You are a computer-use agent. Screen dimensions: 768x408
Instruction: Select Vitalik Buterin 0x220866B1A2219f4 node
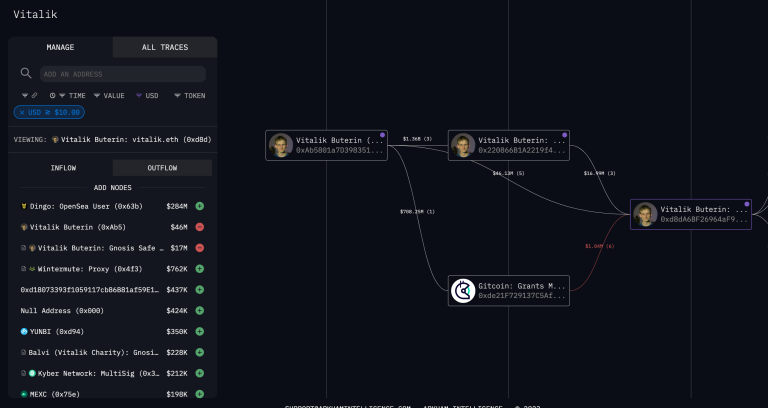pyautogui.click(x=509, y=145)
